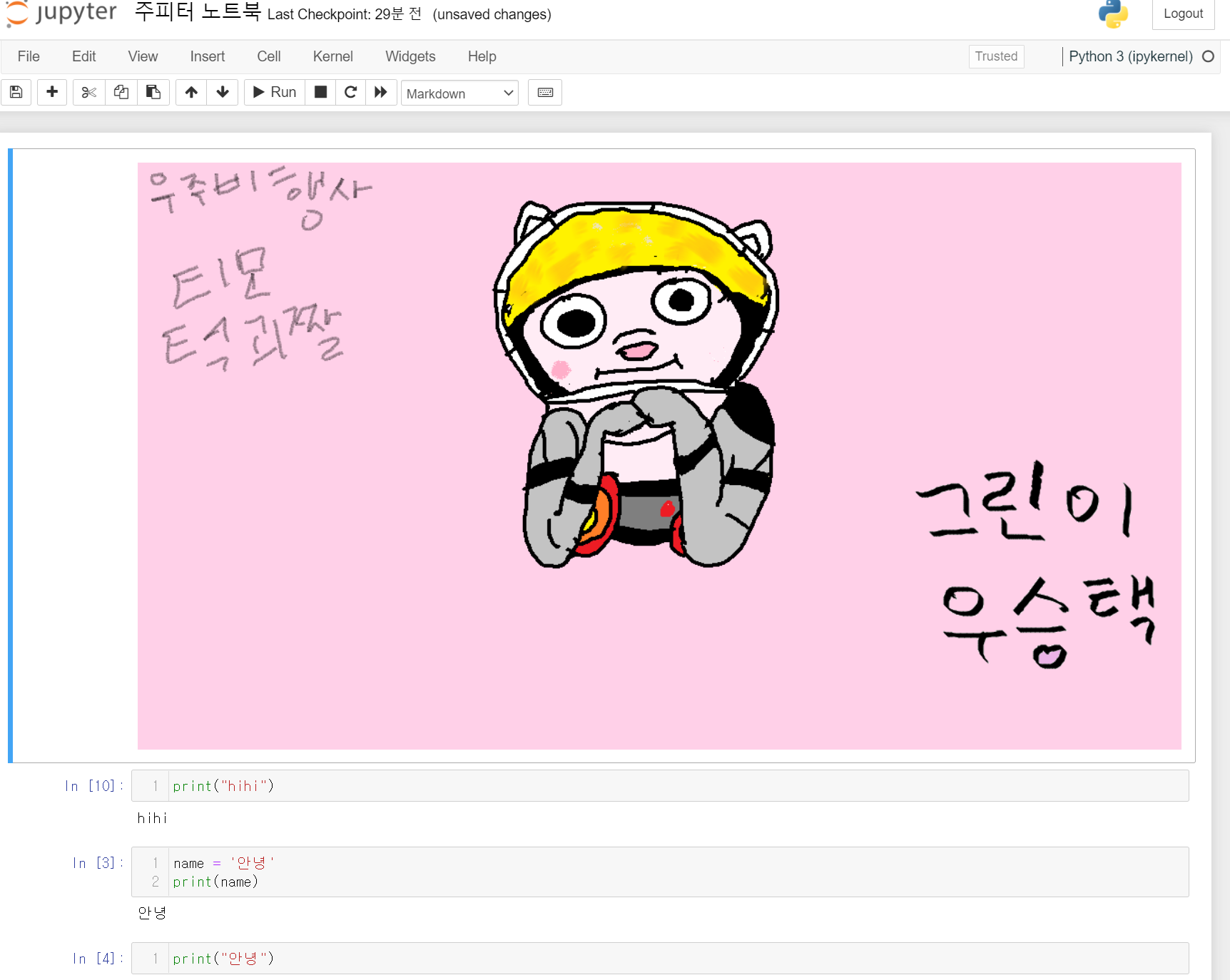
Task: Click into the print("hihi") code cell
Action: tap(678, 786)
